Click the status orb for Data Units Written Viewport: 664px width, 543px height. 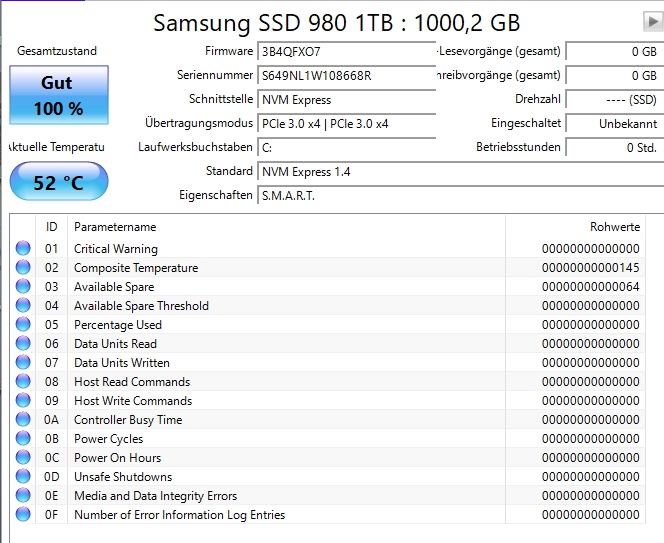[23, 363]
